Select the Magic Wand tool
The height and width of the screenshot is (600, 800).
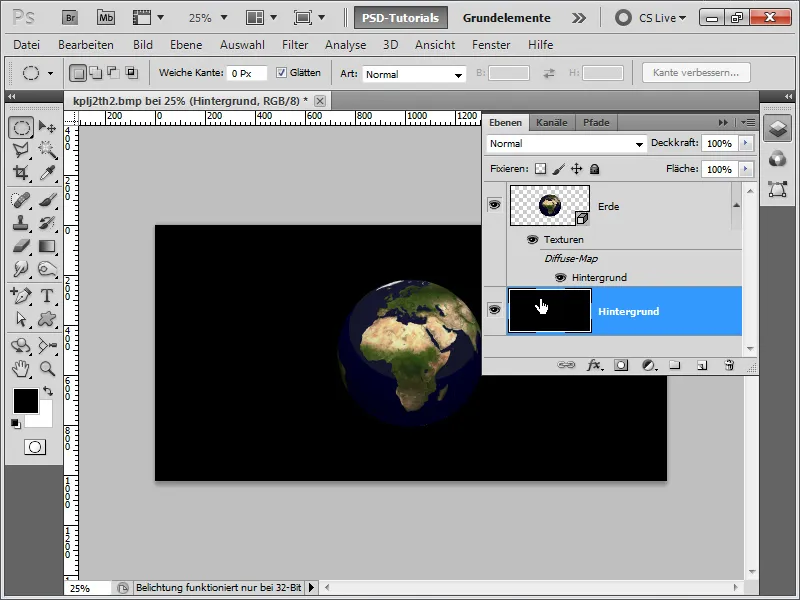tap(47, 150)
